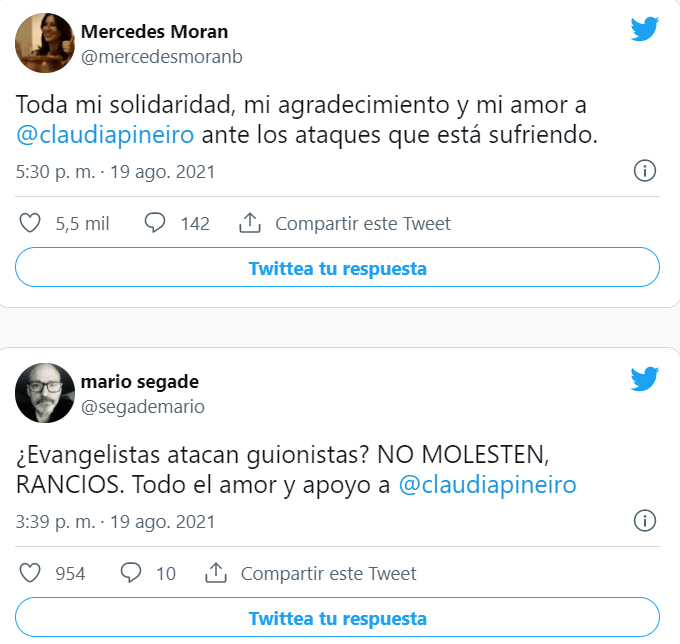This screenshot has height=644, width=680.
Task: Click Twitter bird logo on mario segade tweet
Action: pos(644,379)
